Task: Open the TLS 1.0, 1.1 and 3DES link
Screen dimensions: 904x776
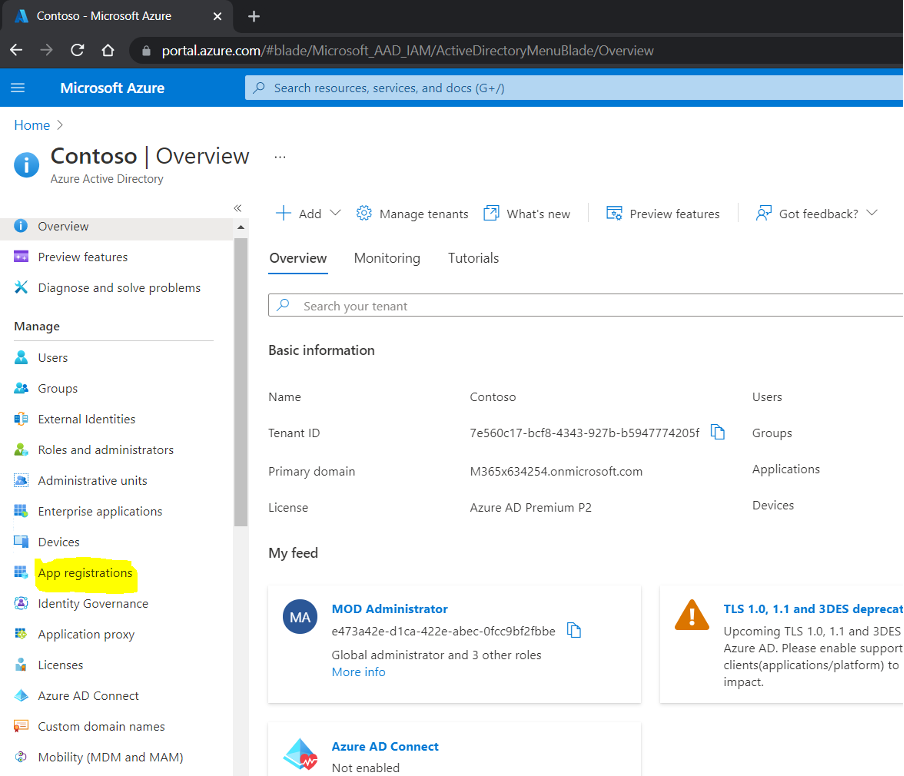Action: click(813, 609)
